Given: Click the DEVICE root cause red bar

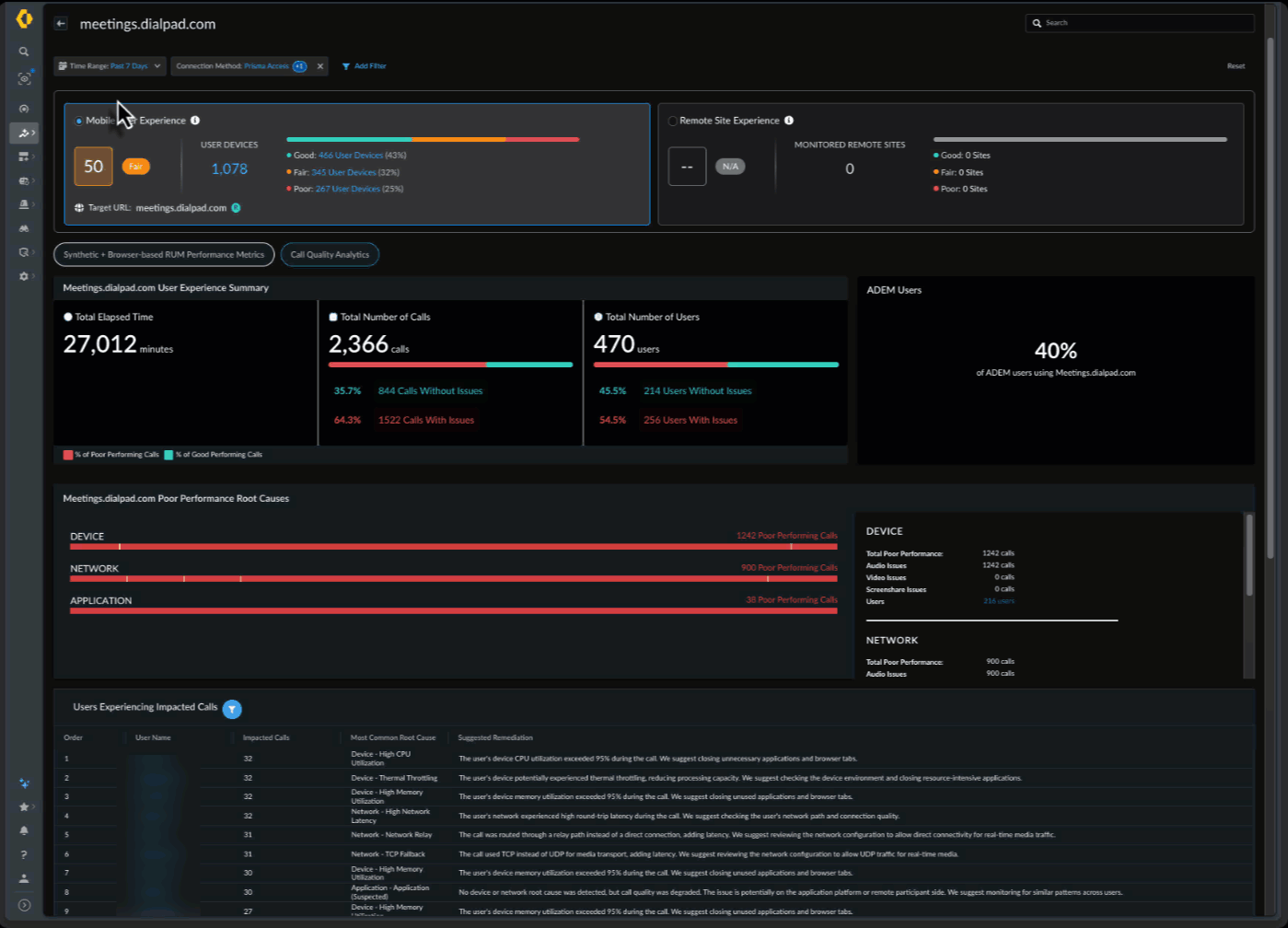Looking at the screenshot, I should pos(453,547).
